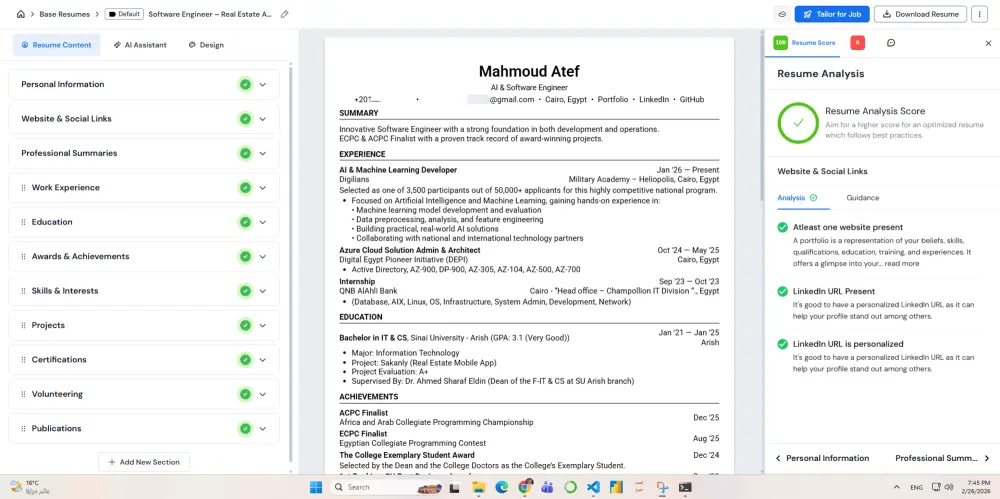Edit the resume title with pencil icon
The width and height of the screenshot is (1000, 499).
[284, 14]
